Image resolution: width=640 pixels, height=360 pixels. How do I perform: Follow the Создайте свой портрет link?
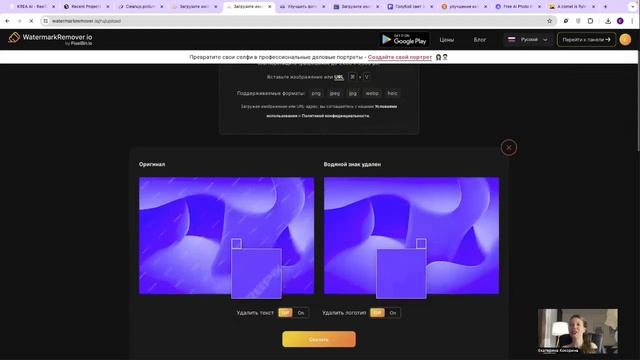400,57
